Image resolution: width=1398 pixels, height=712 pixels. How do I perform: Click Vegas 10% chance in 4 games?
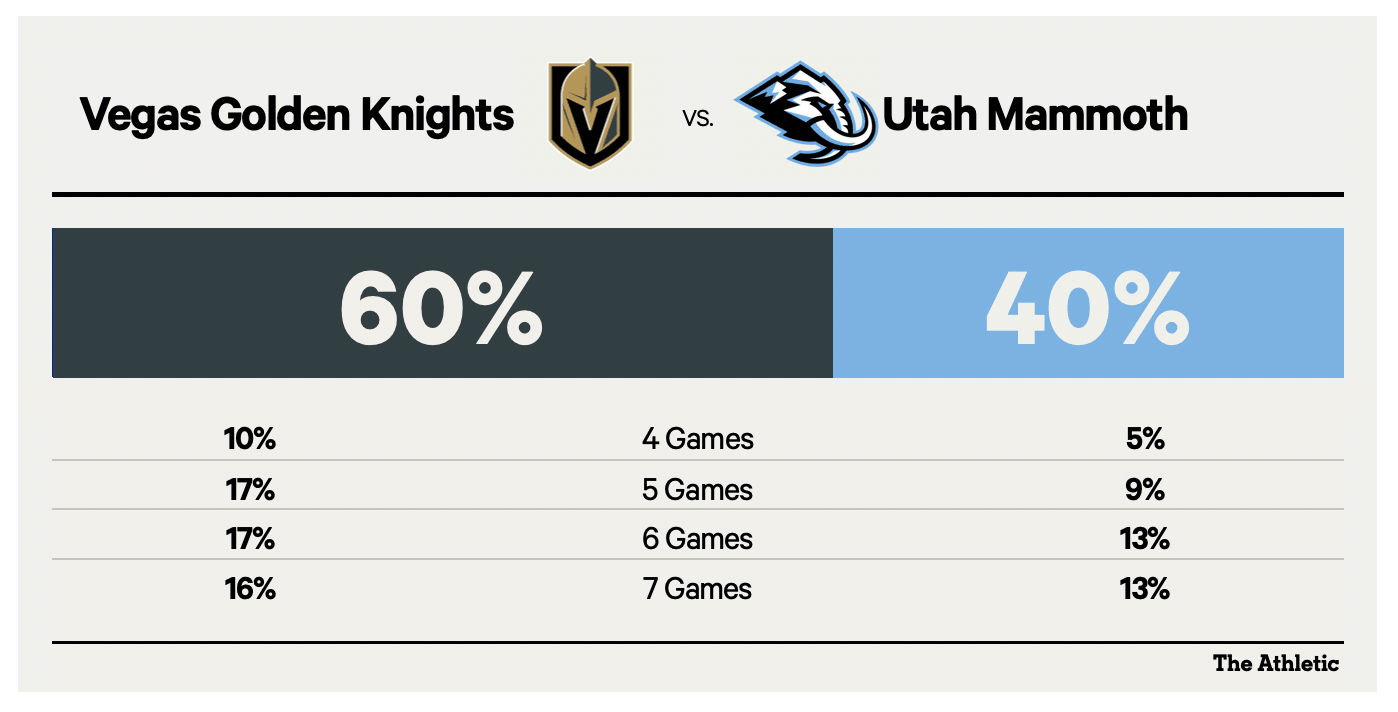pyautogui.click(x=249, y=439)
